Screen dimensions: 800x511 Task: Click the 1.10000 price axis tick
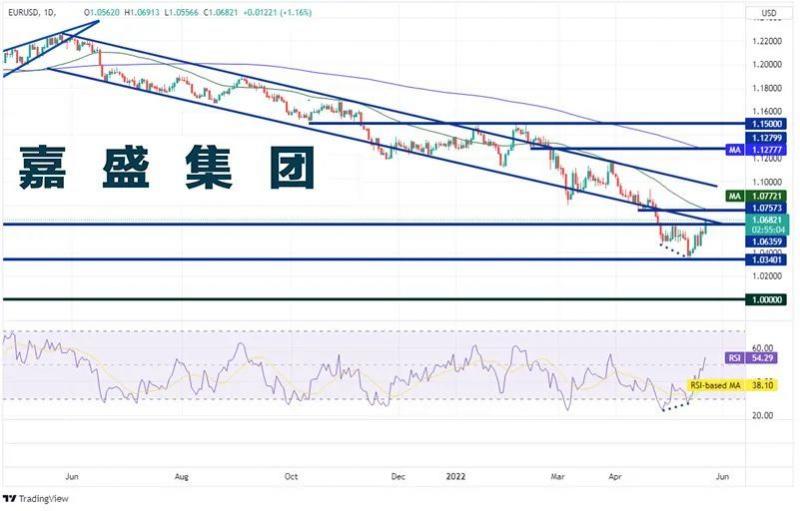(767, 182)
